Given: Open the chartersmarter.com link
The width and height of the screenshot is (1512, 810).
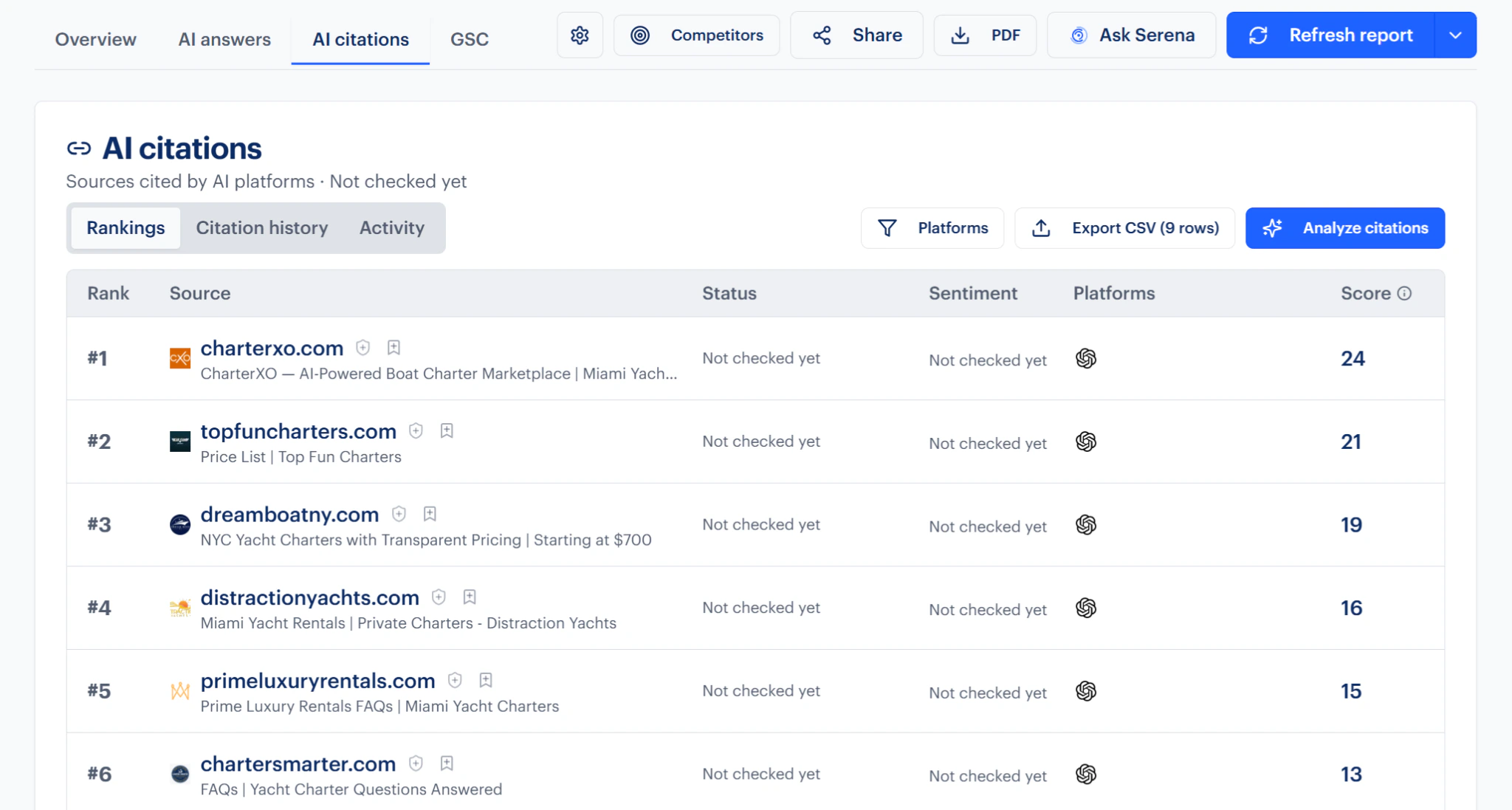Looking at the screenshot, I should 298,763.
